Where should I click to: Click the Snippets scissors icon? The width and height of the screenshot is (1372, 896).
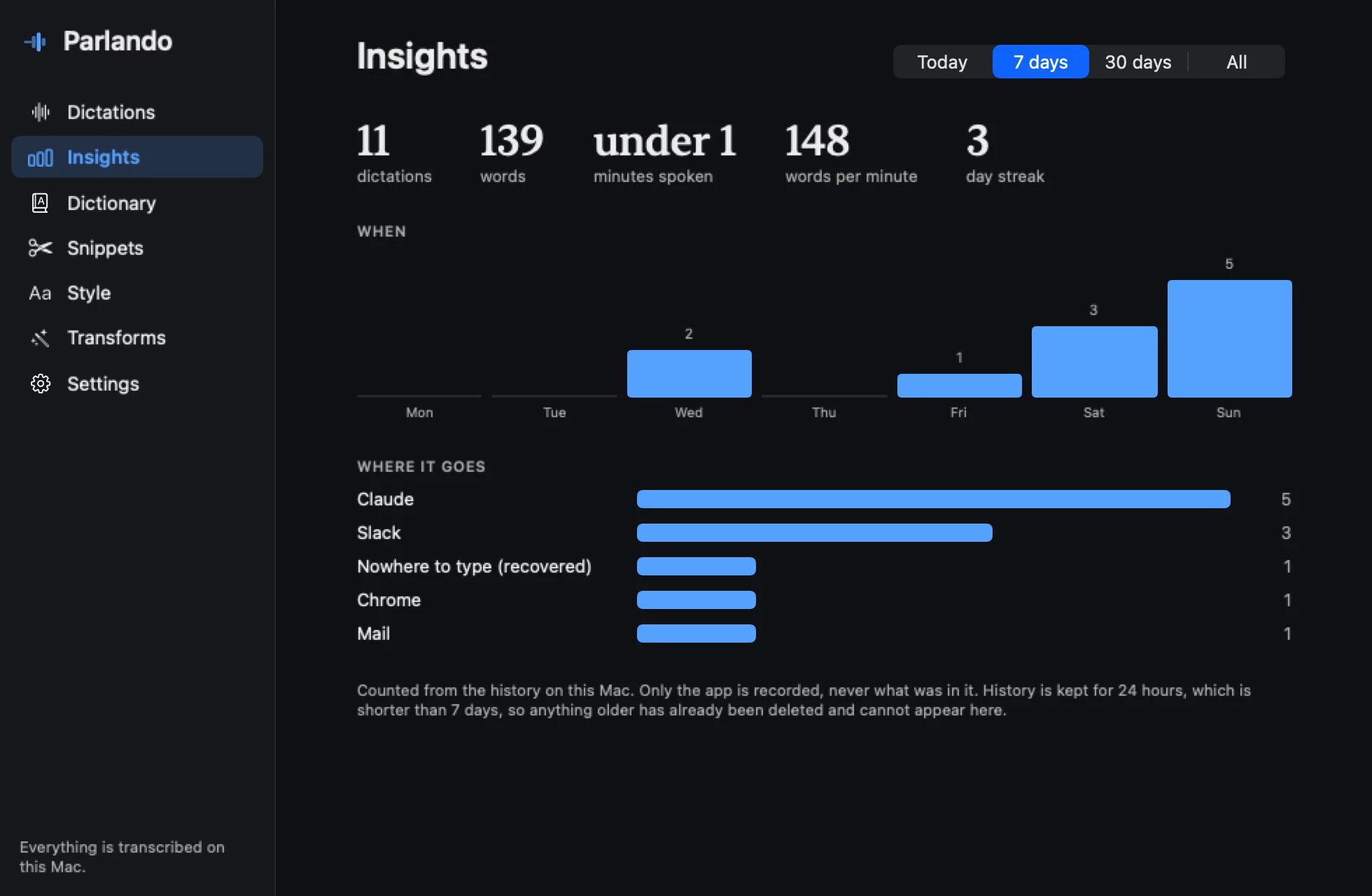pyautogui.click(x=41, y=248)
